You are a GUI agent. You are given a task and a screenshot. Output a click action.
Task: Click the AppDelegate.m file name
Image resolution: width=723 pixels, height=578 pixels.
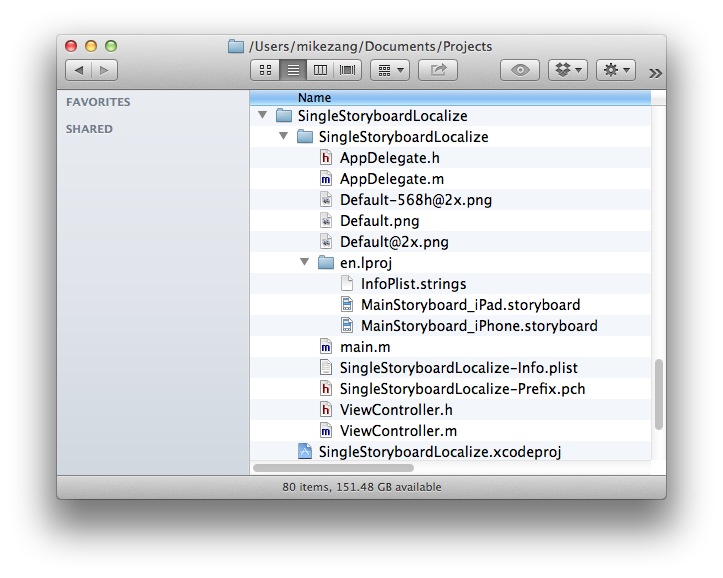(392, 179)
